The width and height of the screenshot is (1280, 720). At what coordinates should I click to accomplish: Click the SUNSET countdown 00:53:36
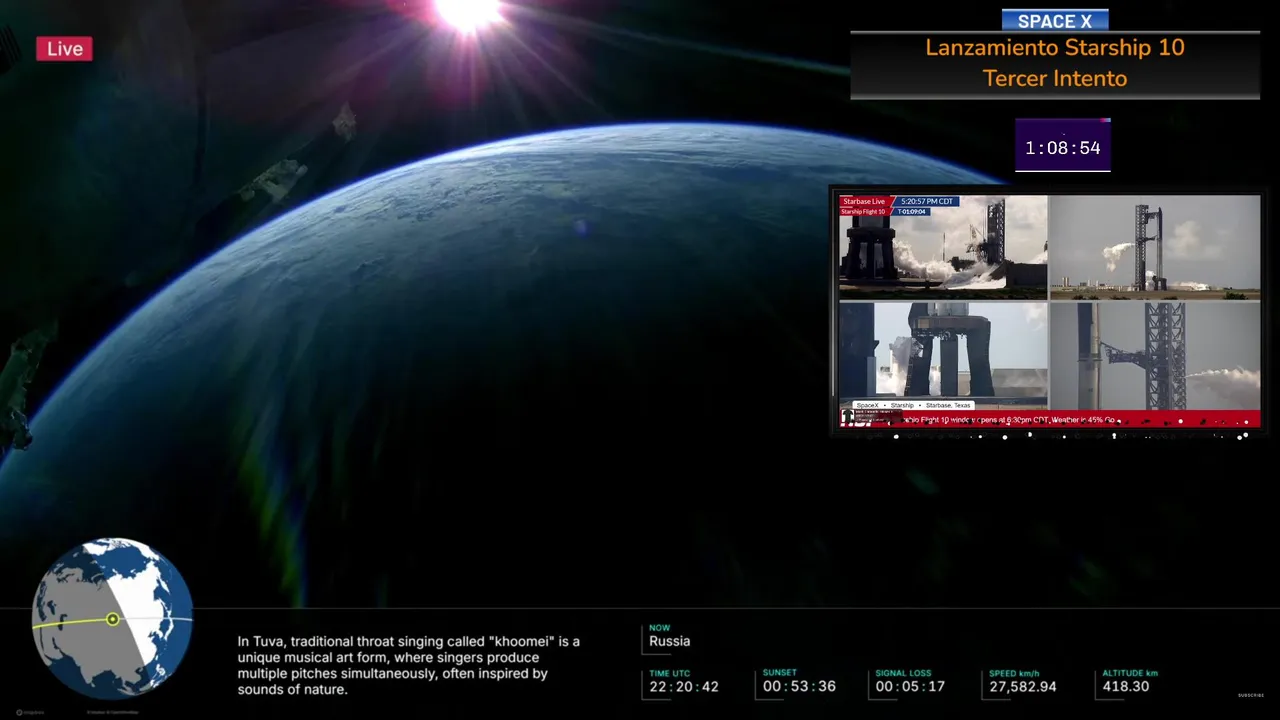click(x=799, y=686)
